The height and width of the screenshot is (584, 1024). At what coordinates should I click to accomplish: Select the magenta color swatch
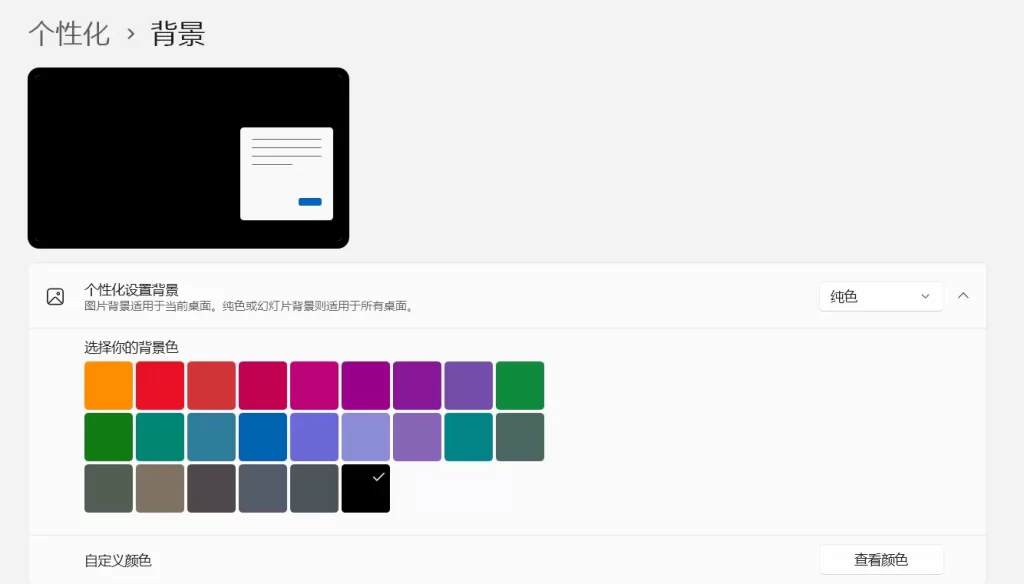pyautogui.click(x=314, y=384)
